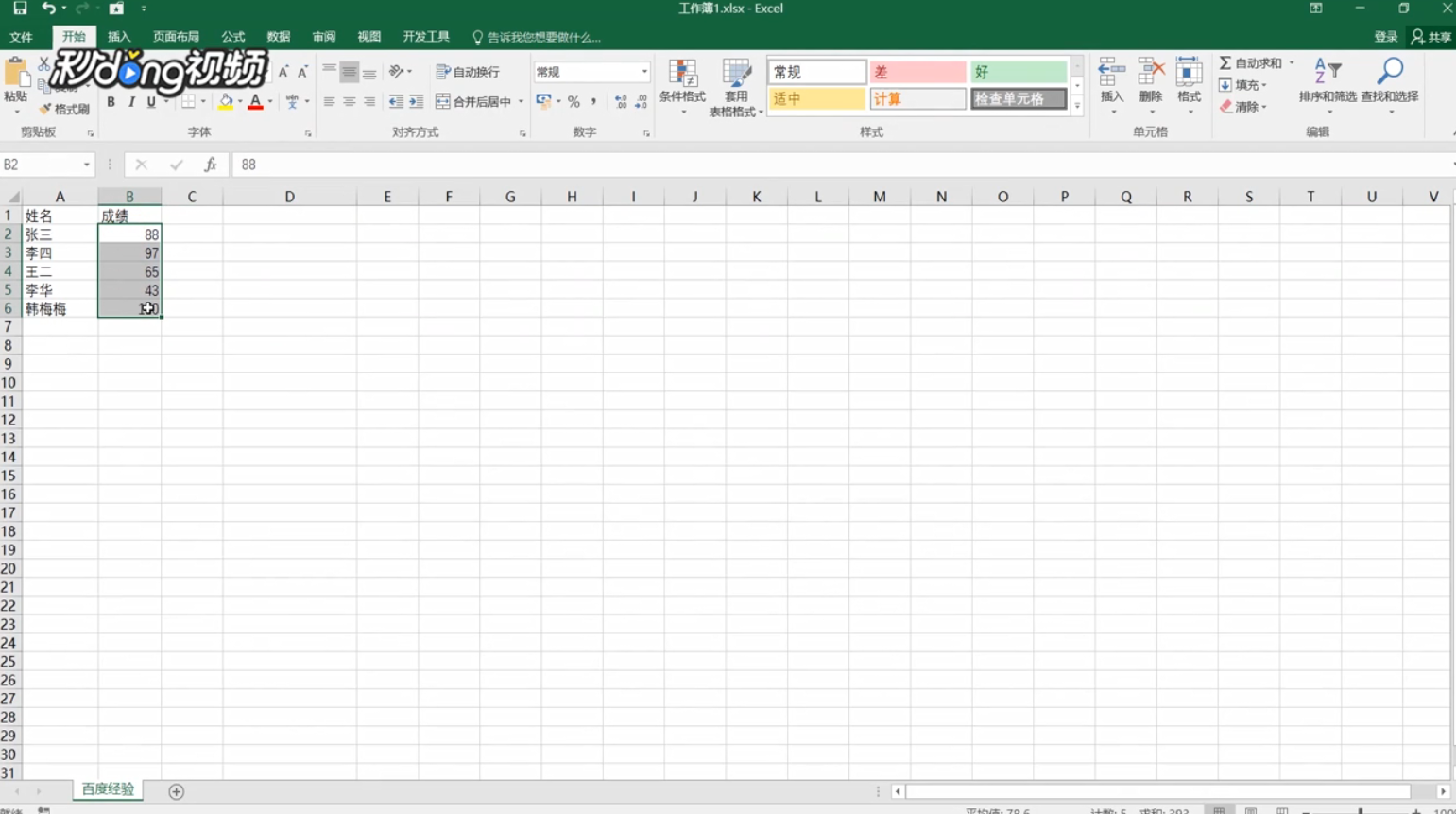
Task: Align text to the top
Action: coord(329,72)
